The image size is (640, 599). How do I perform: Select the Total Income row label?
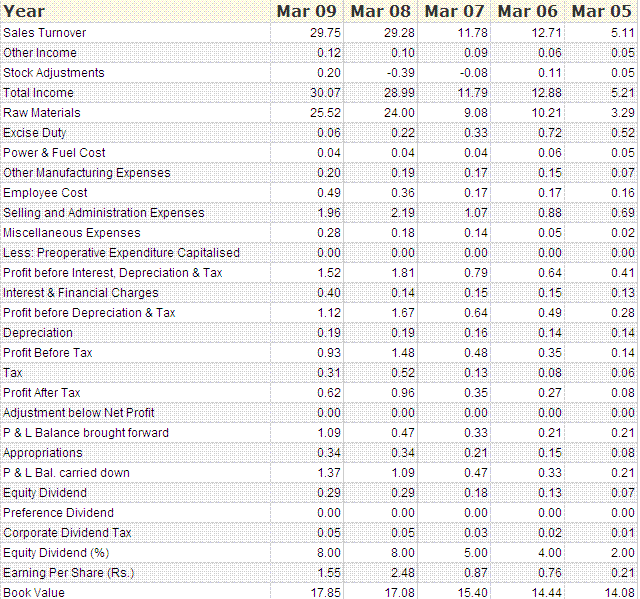coord(38,93)
